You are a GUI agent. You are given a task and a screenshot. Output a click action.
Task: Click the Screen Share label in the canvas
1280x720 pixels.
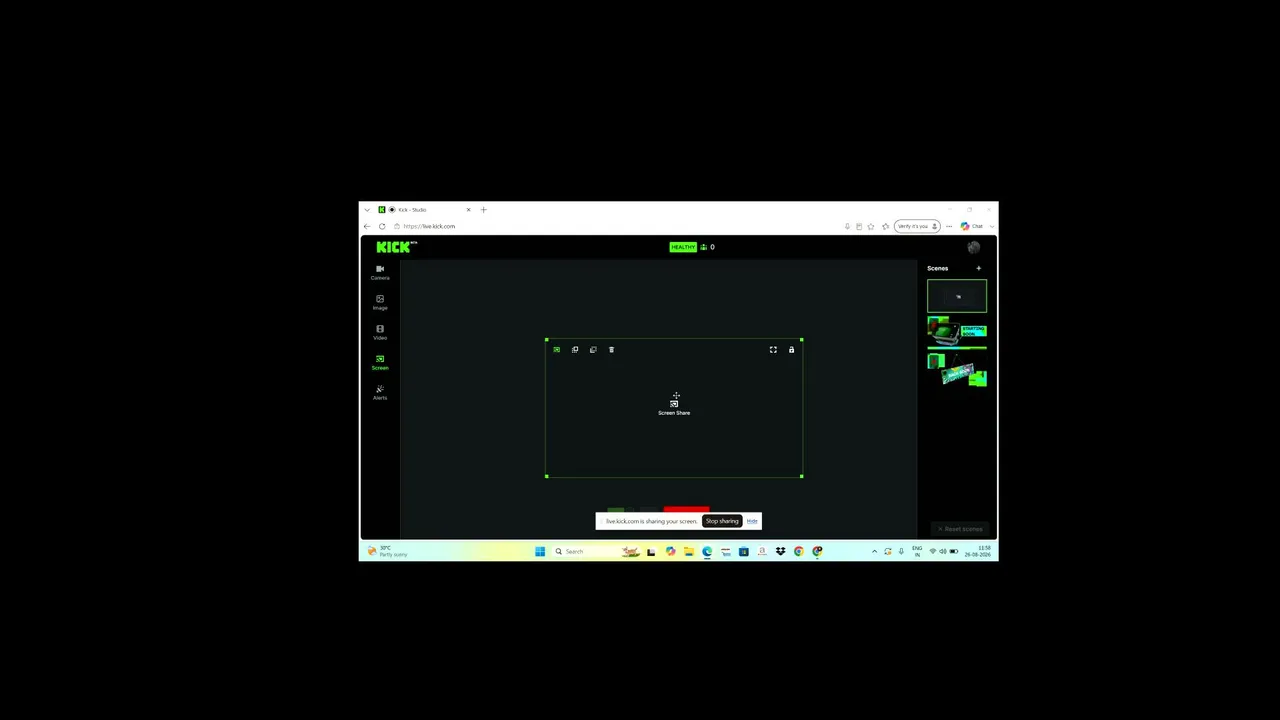click(x=674, y=413)
